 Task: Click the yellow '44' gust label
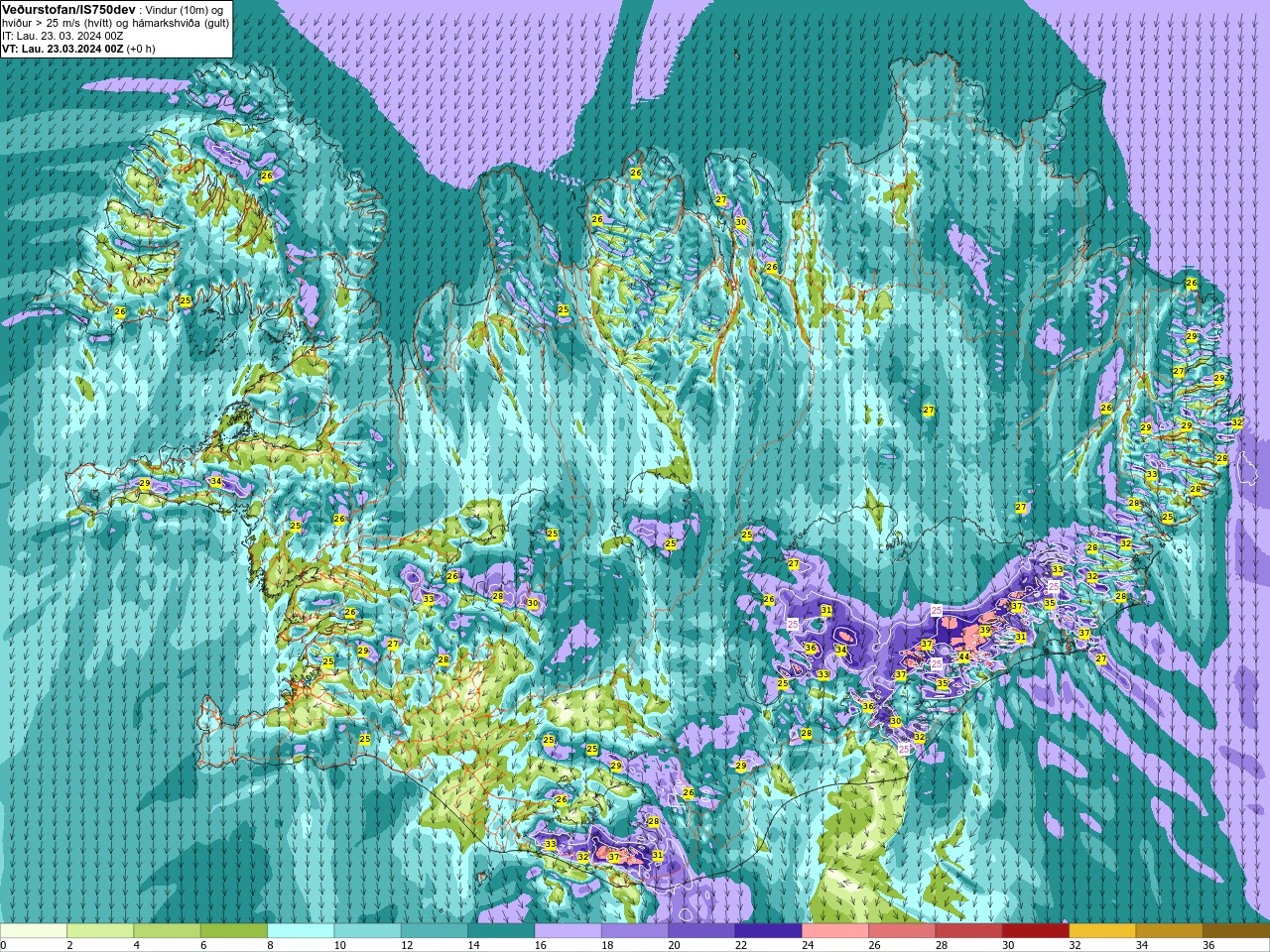click(x=963, y=657)
